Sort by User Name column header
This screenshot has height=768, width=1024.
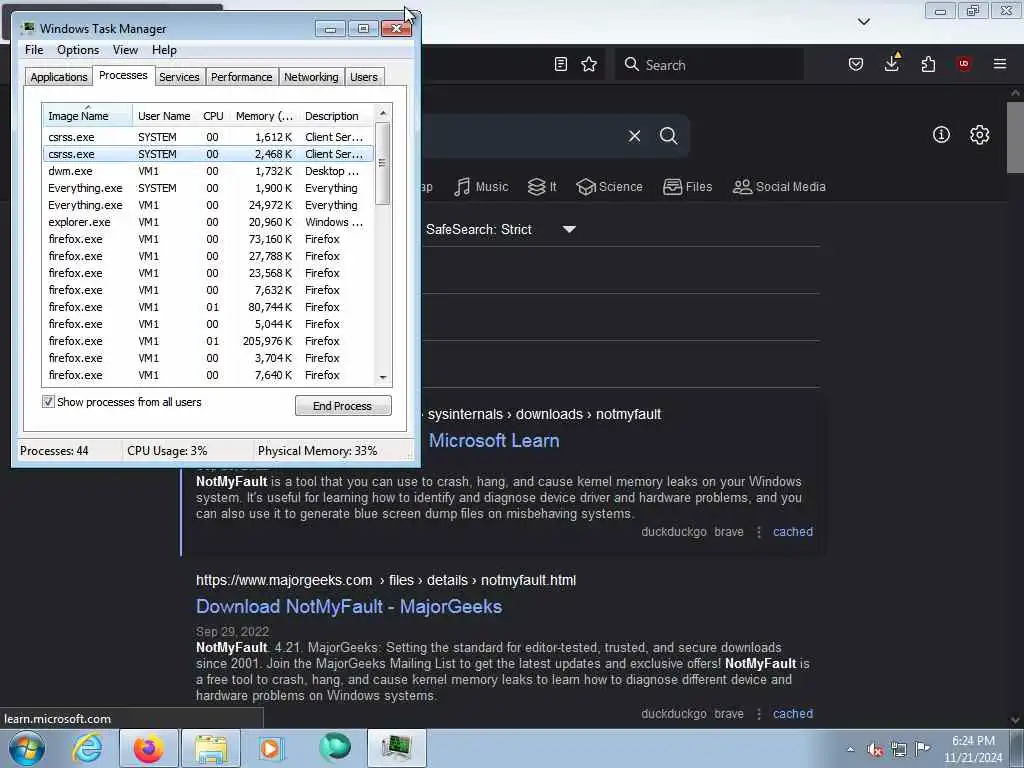165,116
